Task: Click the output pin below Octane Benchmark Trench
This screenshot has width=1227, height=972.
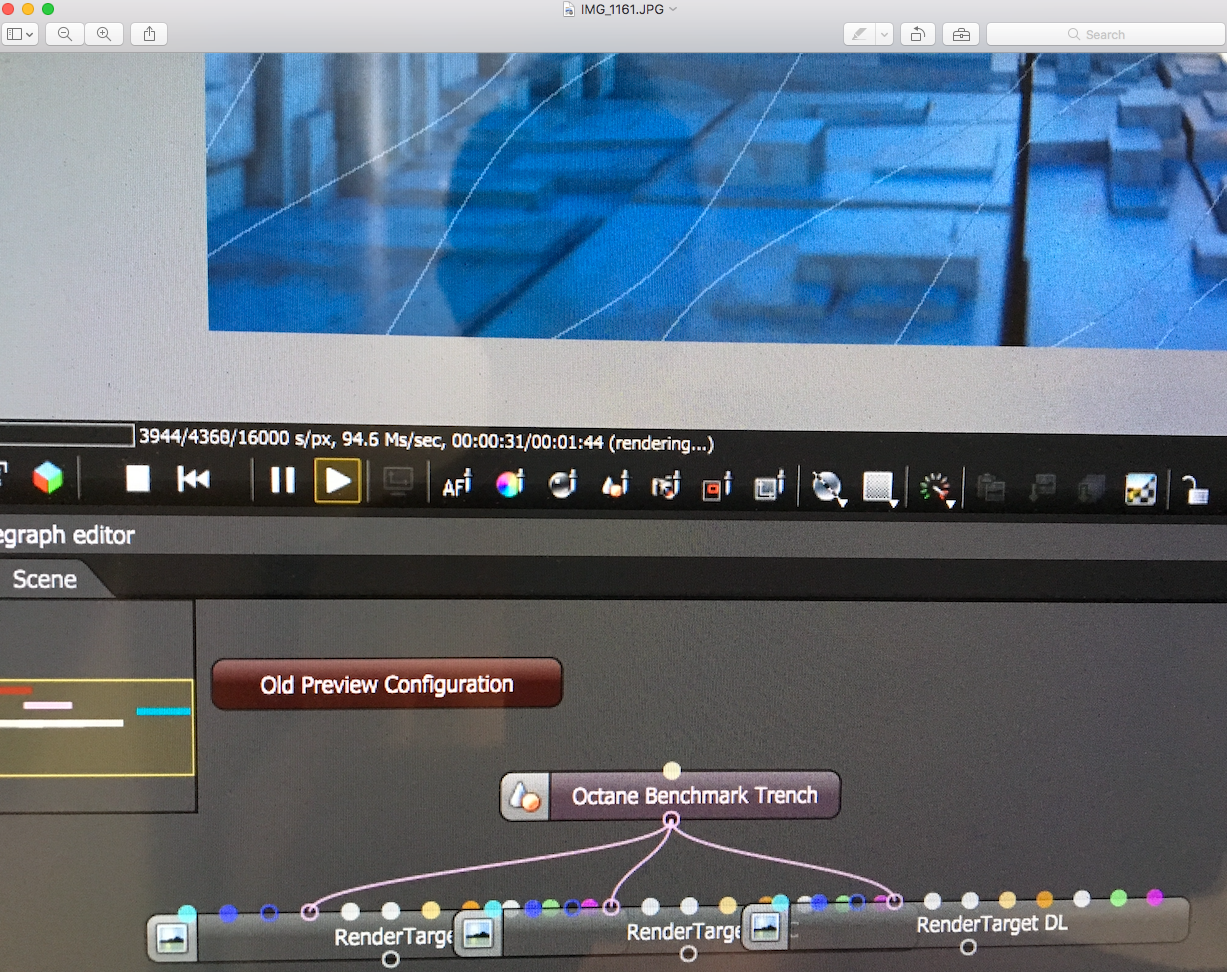Action: point(672,820)
